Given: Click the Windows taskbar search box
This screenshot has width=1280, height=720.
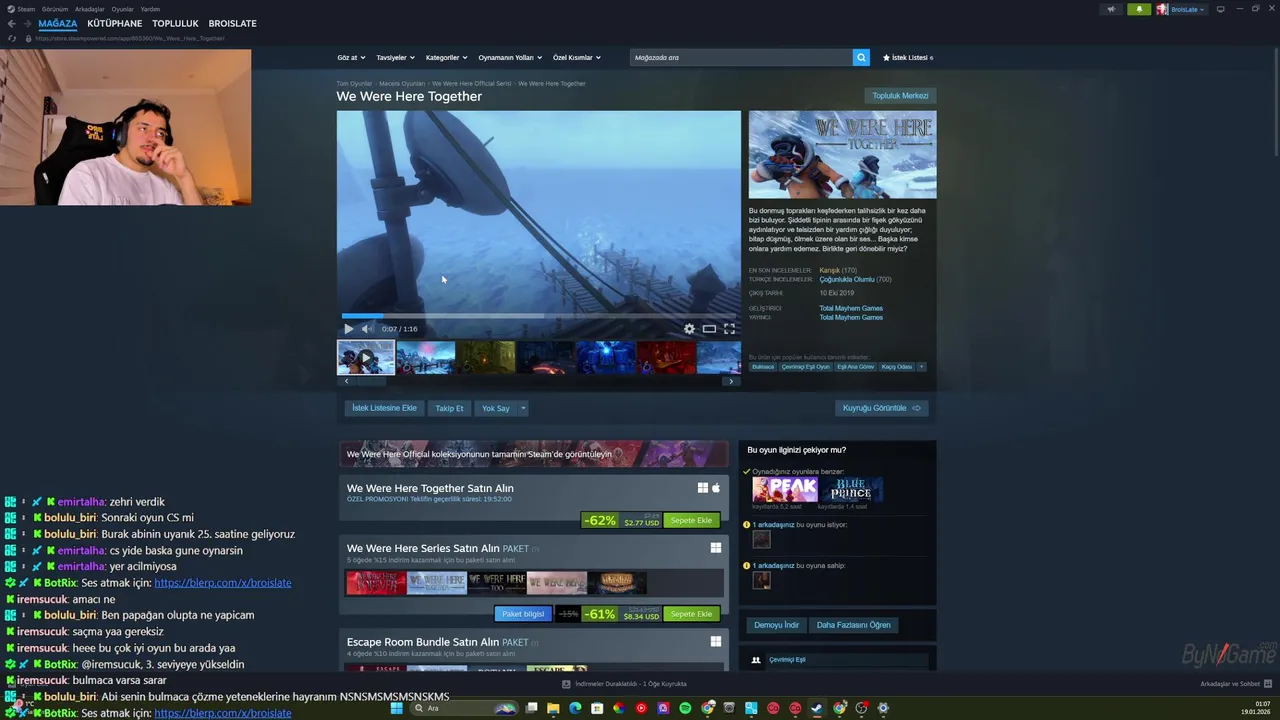Looking at the screenshot, I should tap(464, 708).
